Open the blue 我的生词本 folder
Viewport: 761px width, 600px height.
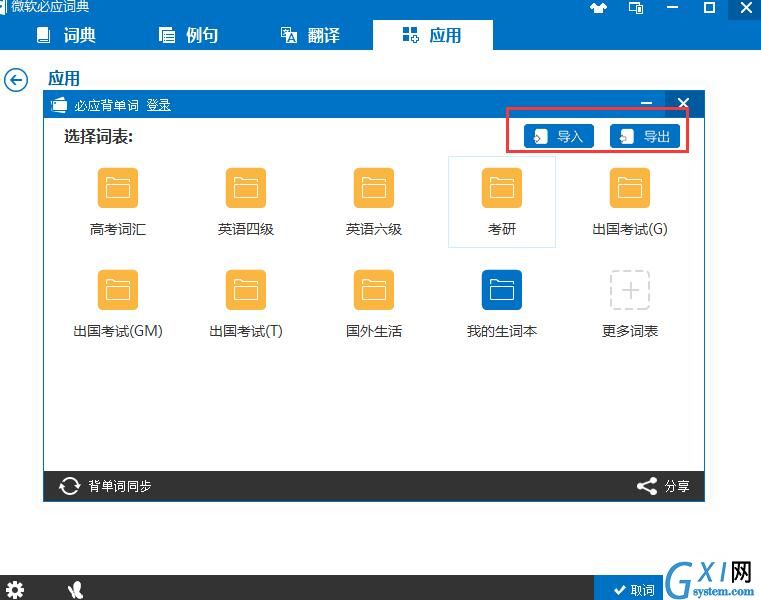502,290
